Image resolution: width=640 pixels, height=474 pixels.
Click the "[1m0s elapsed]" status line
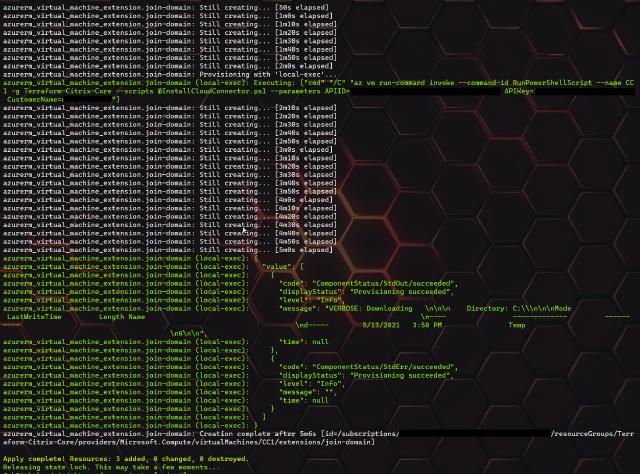(x=304, y=16)
